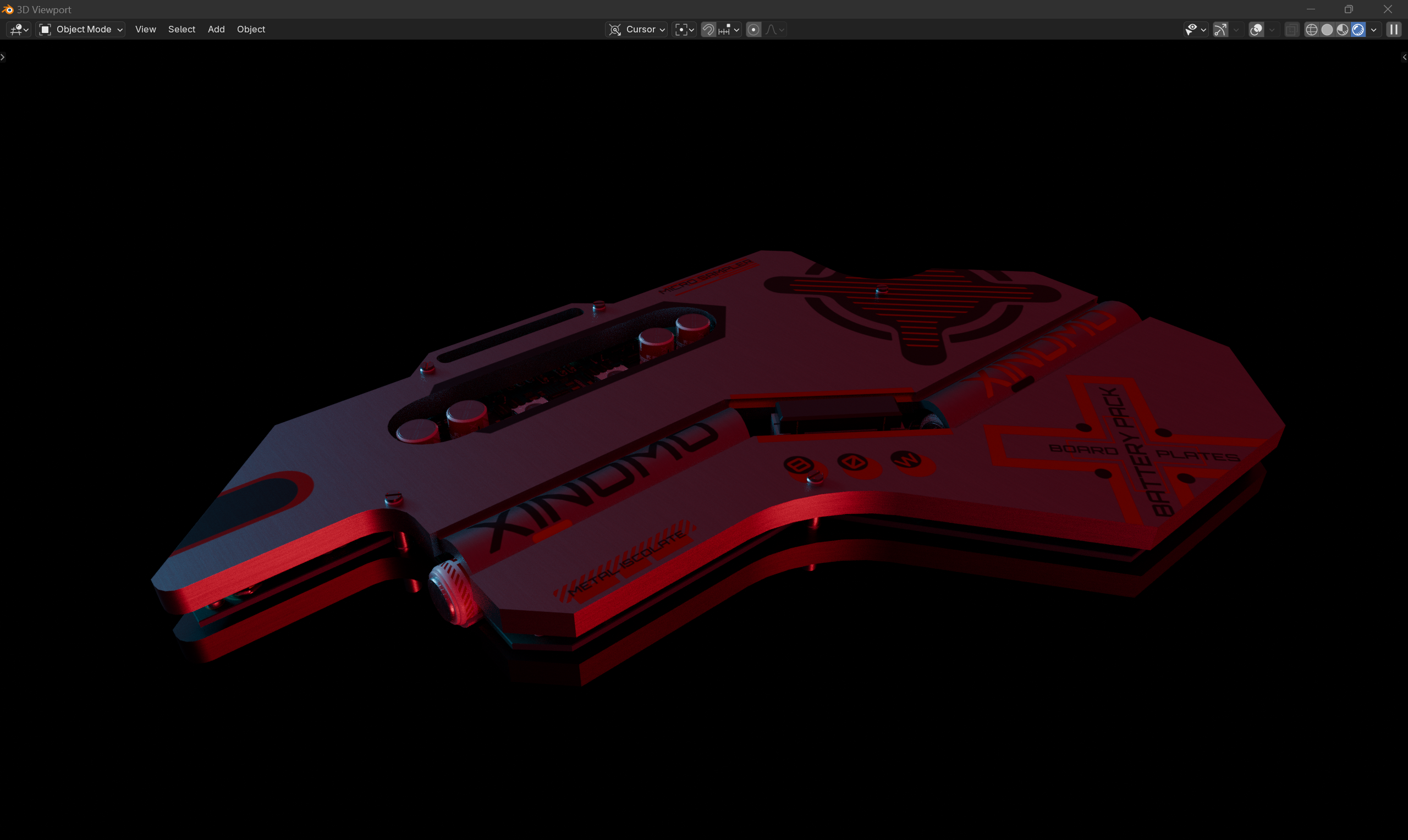Close the 3D Viewport window
1408x840 pixels.
1388,9
